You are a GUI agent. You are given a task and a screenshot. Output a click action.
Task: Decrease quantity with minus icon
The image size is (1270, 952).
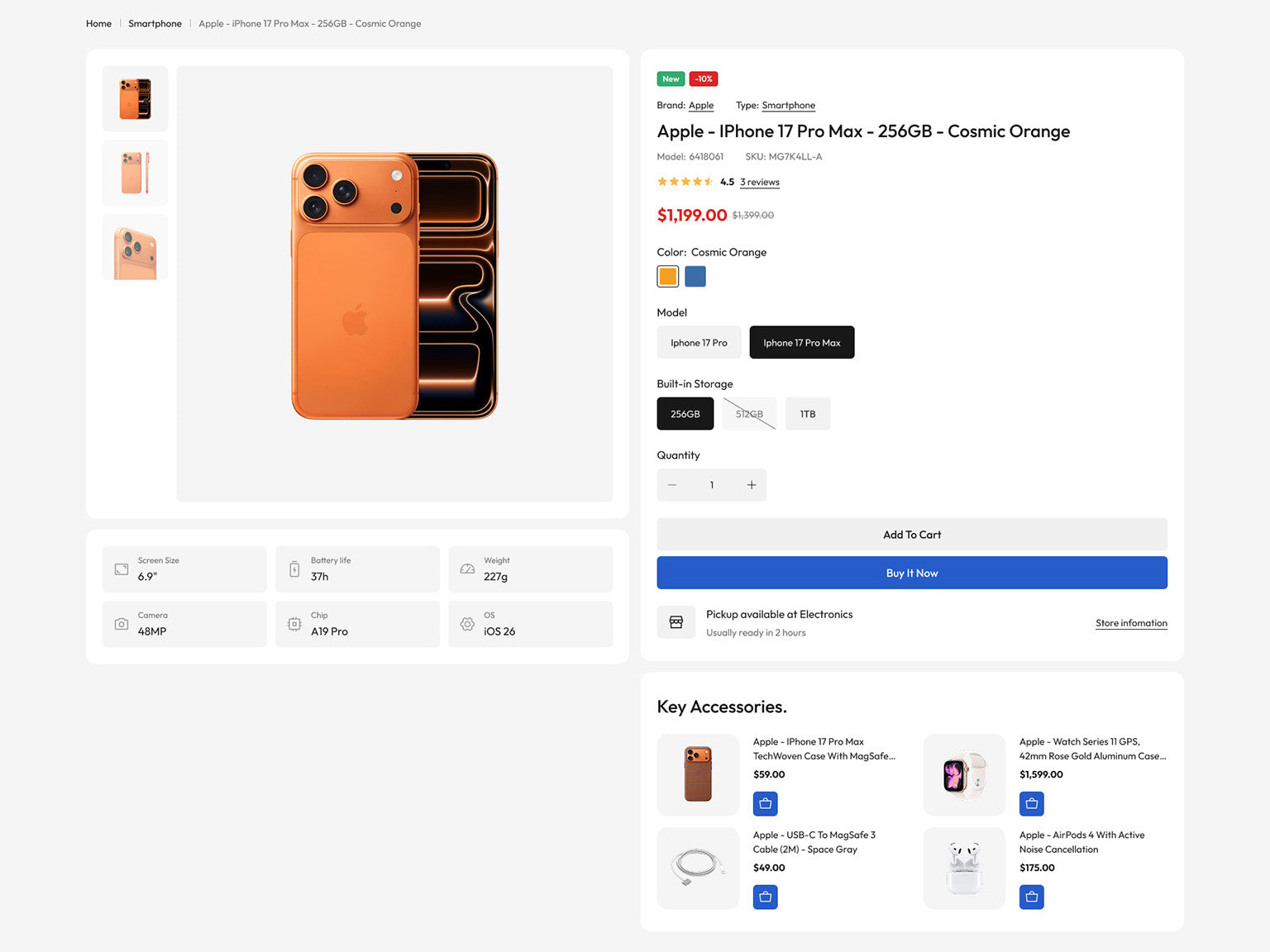click(672, 485)
